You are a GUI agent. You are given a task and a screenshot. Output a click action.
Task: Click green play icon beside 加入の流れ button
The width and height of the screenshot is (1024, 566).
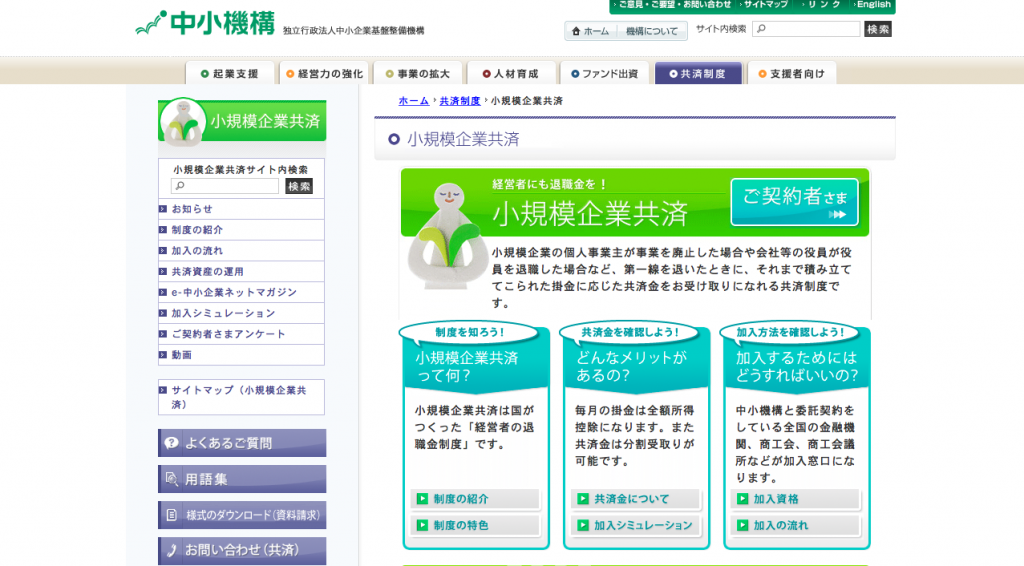coord(743,525)
